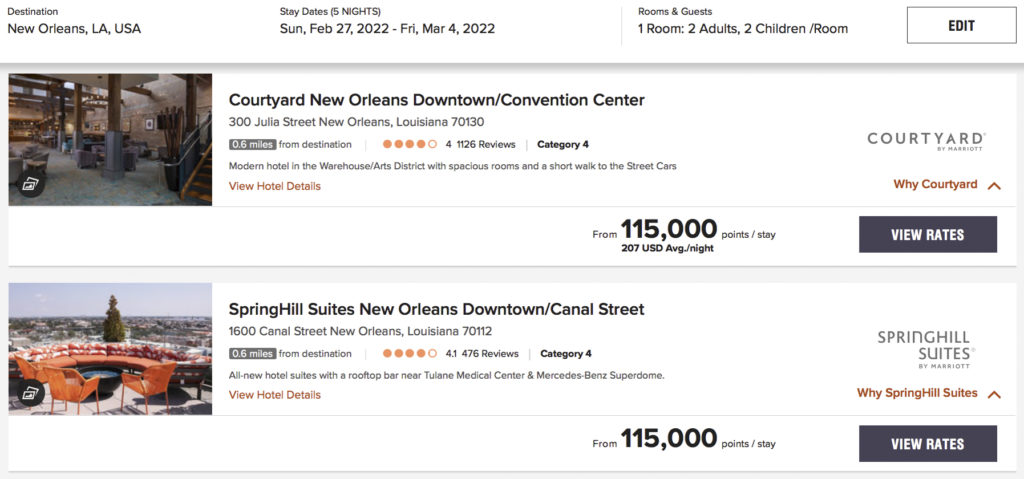Screen dimensions: 1024x479
Task: Click the New Orleans destination field
Action: click(74, 29)
